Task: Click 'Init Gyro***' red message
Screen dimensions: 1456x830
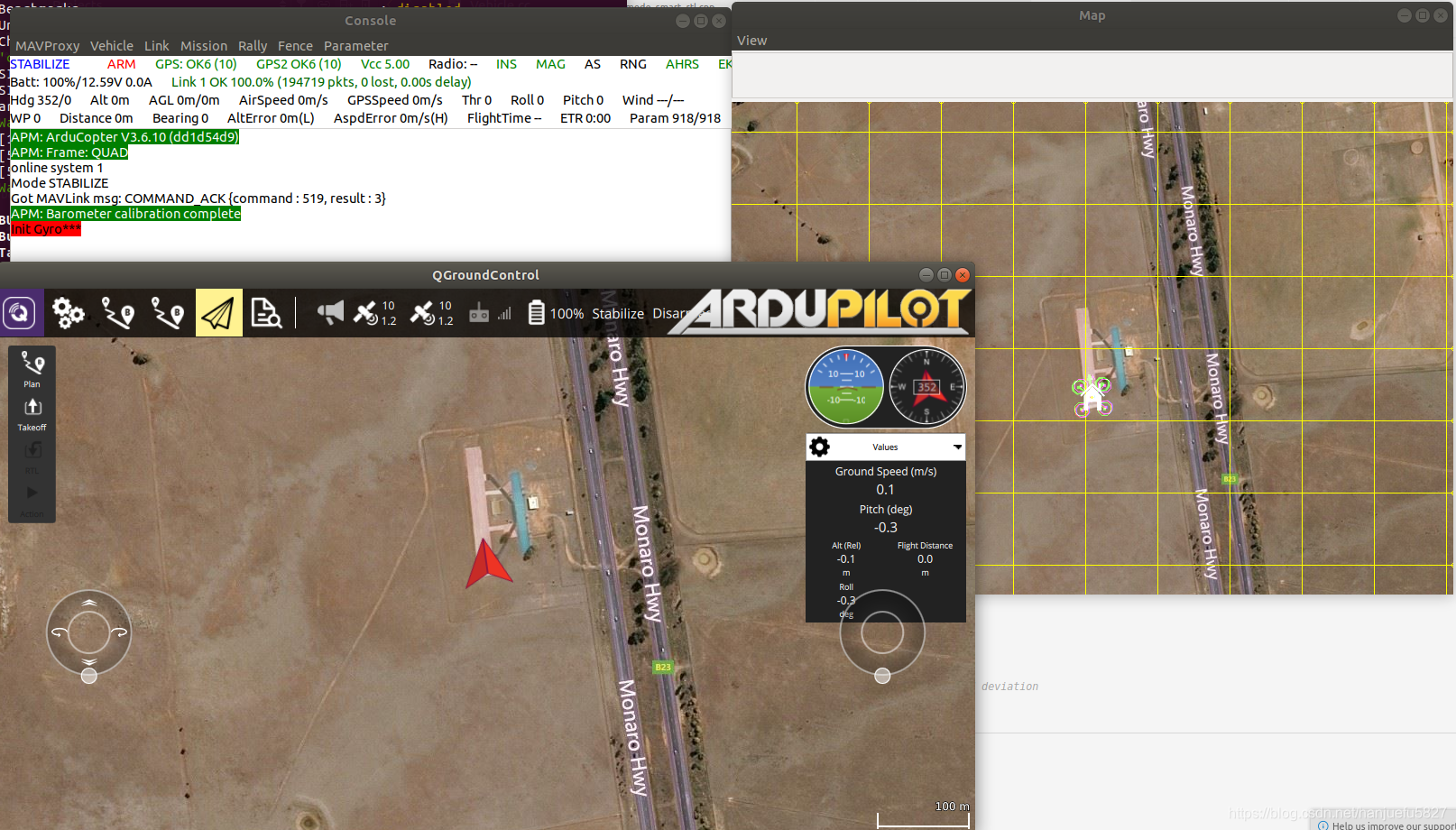Action: coord(46,229)
